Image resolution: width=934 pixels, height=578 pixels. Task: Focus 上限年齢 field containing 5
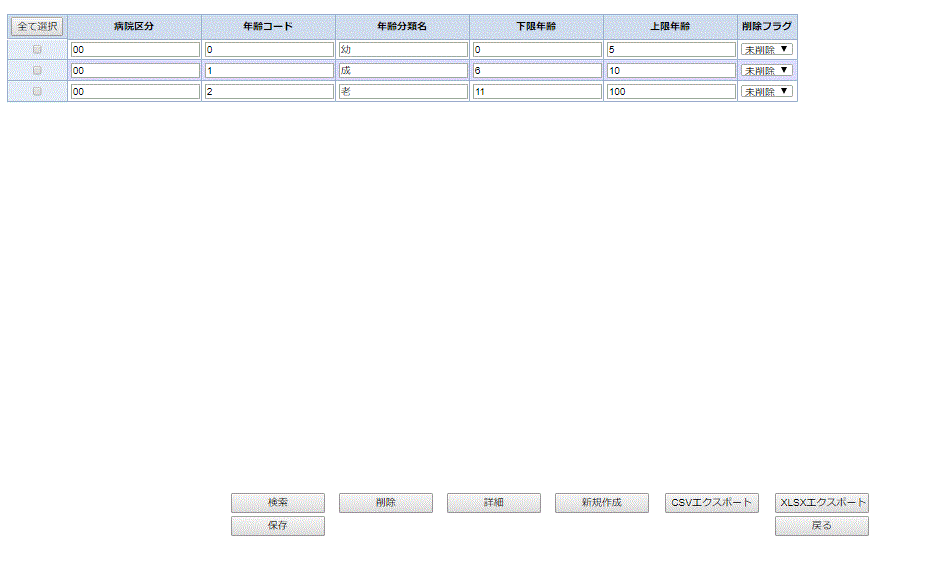(671, 49)
